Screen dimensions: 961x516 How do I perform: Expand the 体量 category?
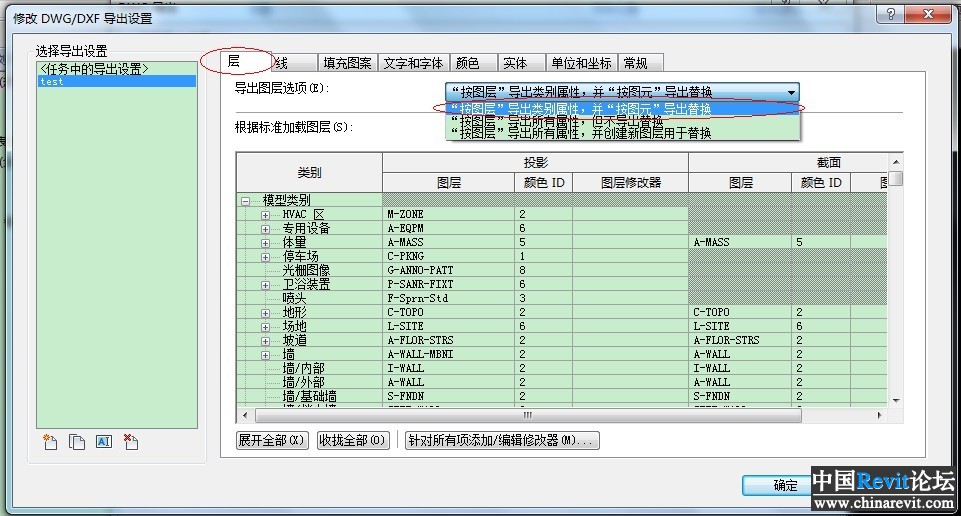tap(265, 243)
